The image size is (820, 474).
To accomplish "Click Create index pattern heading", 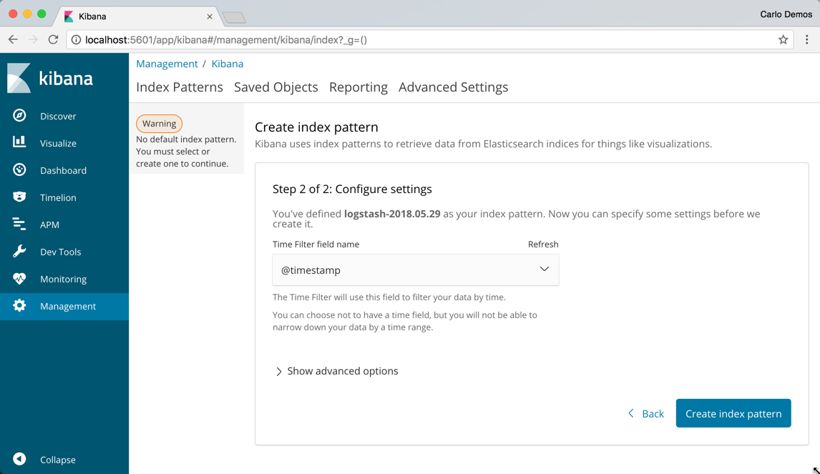I will (316, 127).
